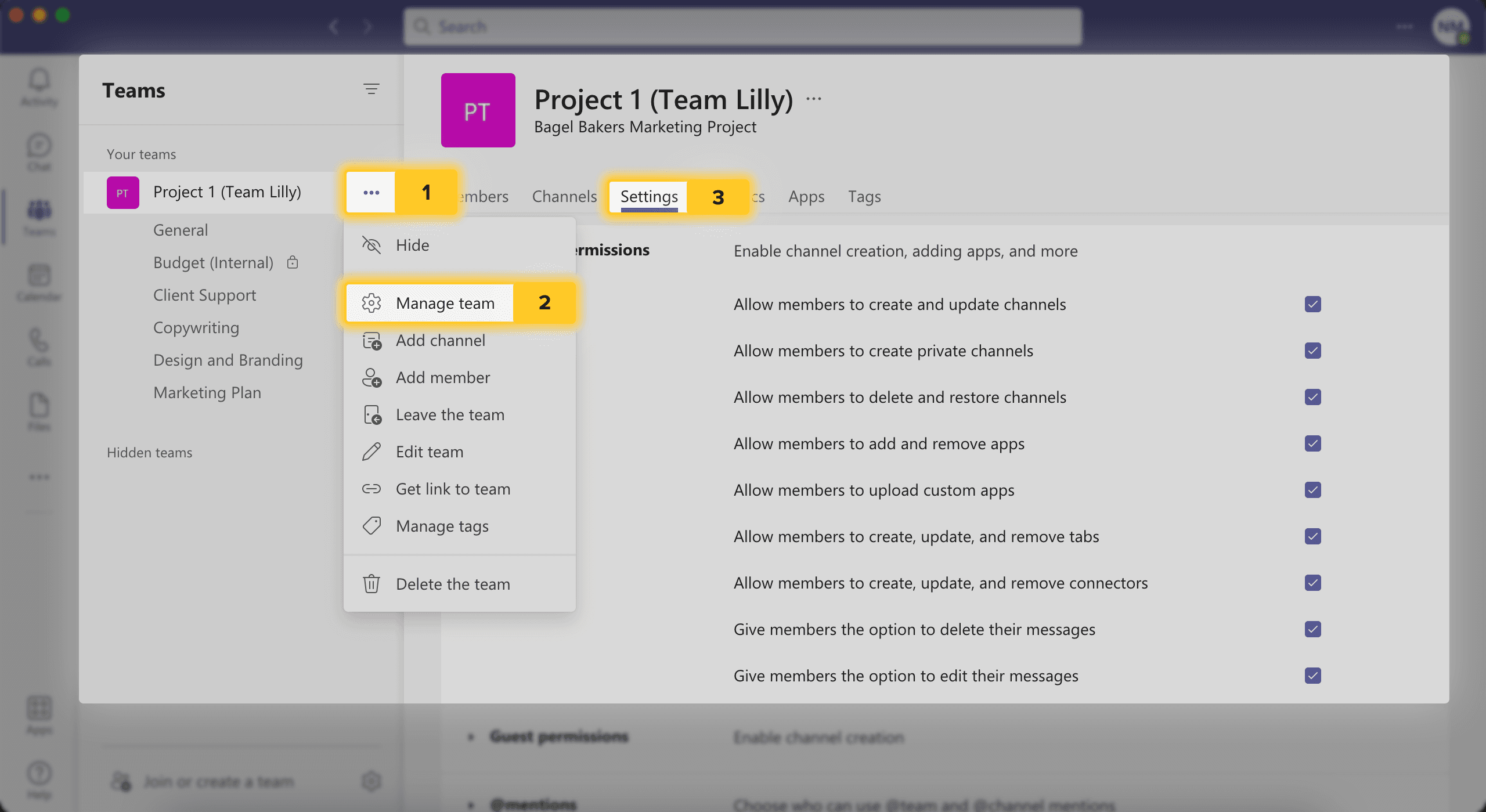Disable allow members to delete and restore channels
This screenshot has height=812, width=1486.
coord(1313,396)
